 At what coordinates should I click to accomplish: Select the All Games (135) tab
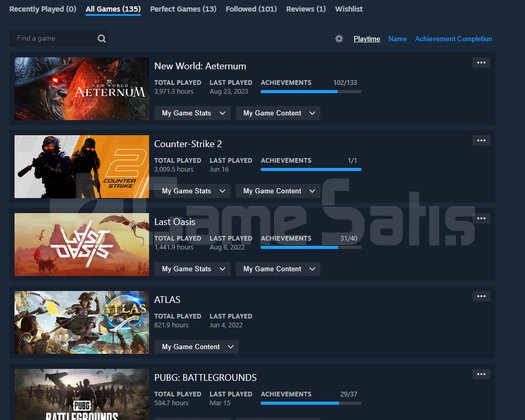[113, 9]
